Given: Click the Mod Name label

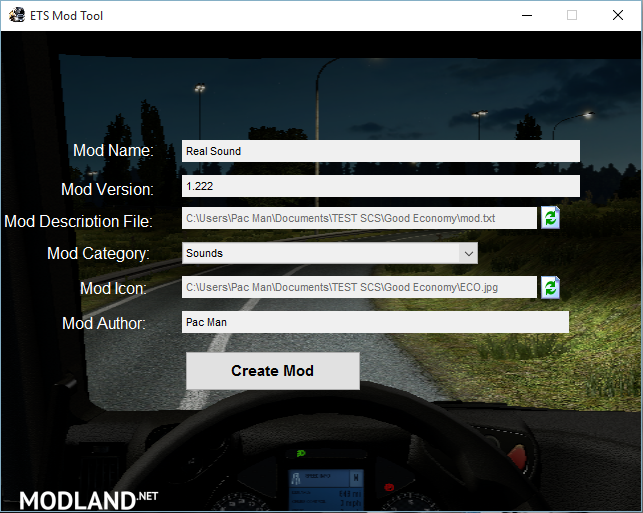Looking at the screenshot, I should tap(113, 150).
